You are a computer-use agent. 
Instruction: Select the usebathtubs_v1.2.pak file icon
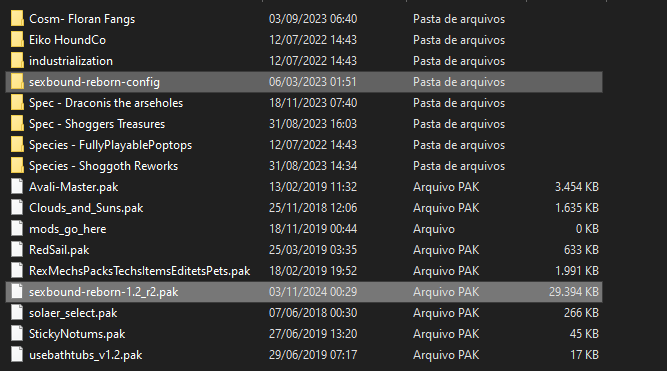17,355
